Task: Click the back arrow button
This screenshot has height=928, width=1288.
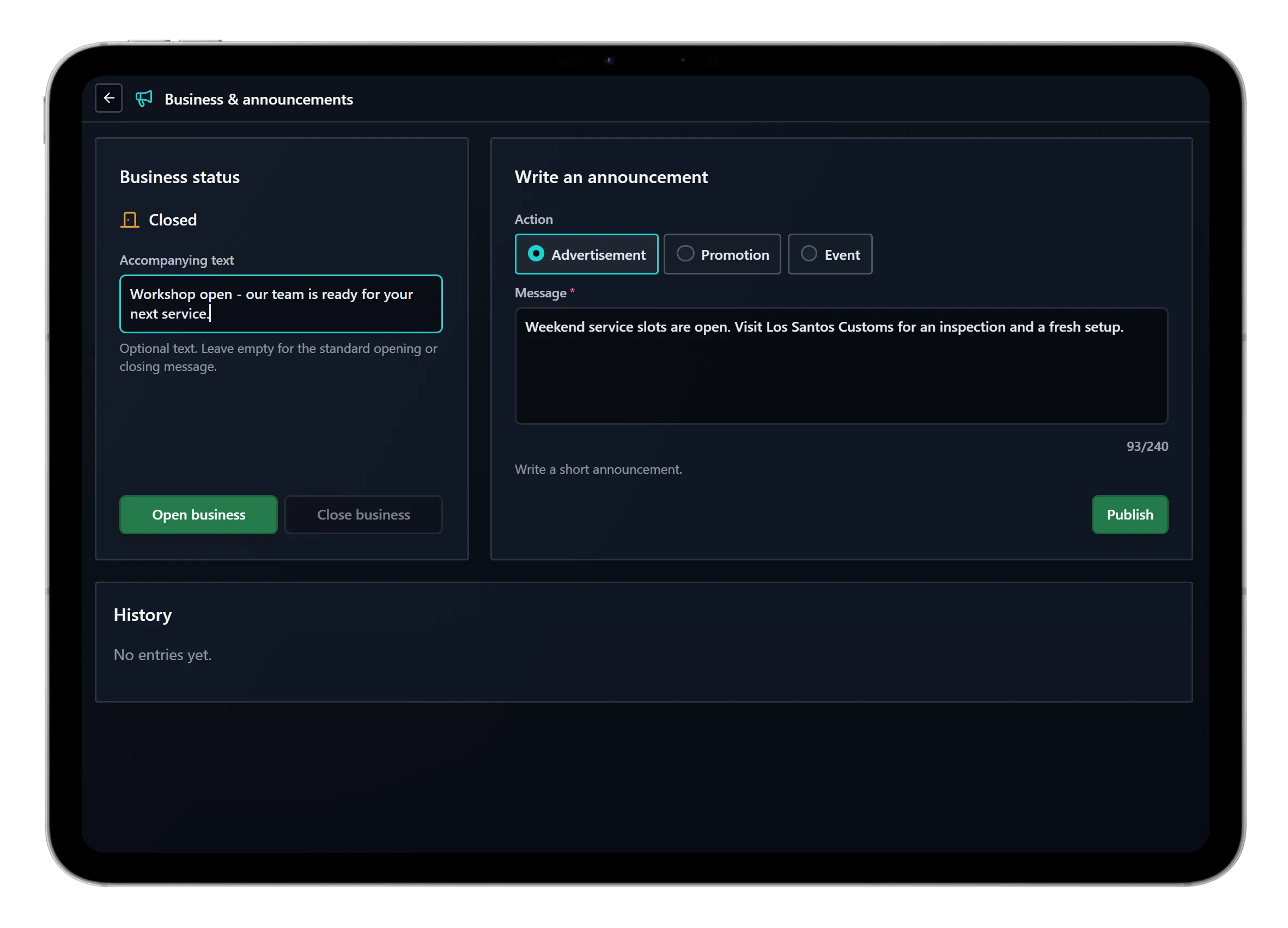Action: pos(108,98)
